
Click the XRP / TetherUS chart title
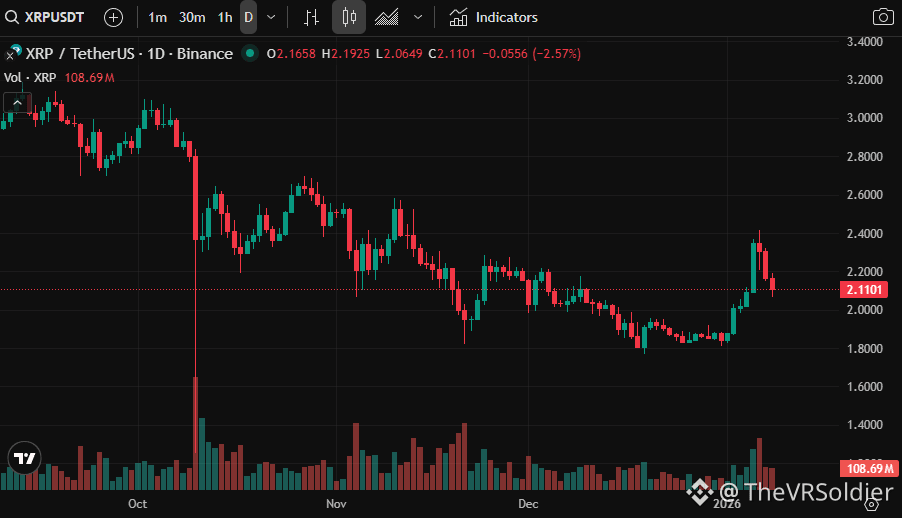(x=129, y=54)
